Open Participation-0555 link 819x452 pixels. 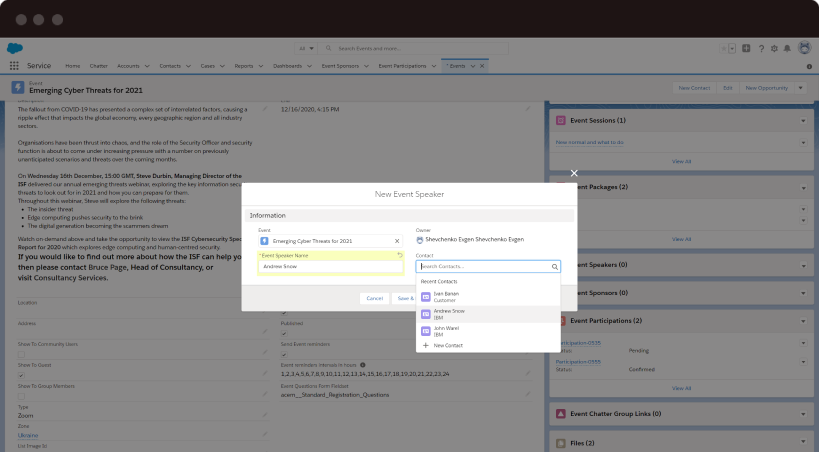click(x=578, y=362)
